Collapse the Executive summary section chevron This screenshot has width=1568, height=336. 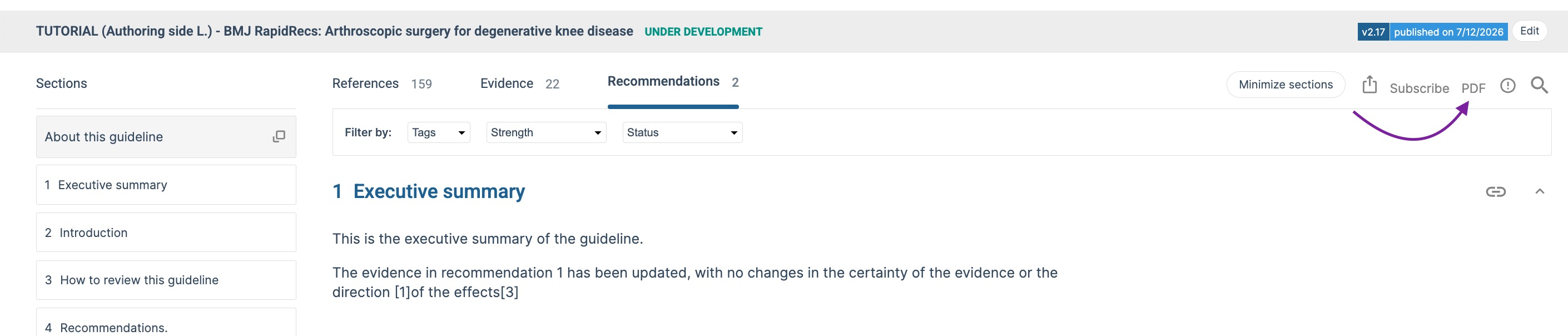coord(1540,192)
